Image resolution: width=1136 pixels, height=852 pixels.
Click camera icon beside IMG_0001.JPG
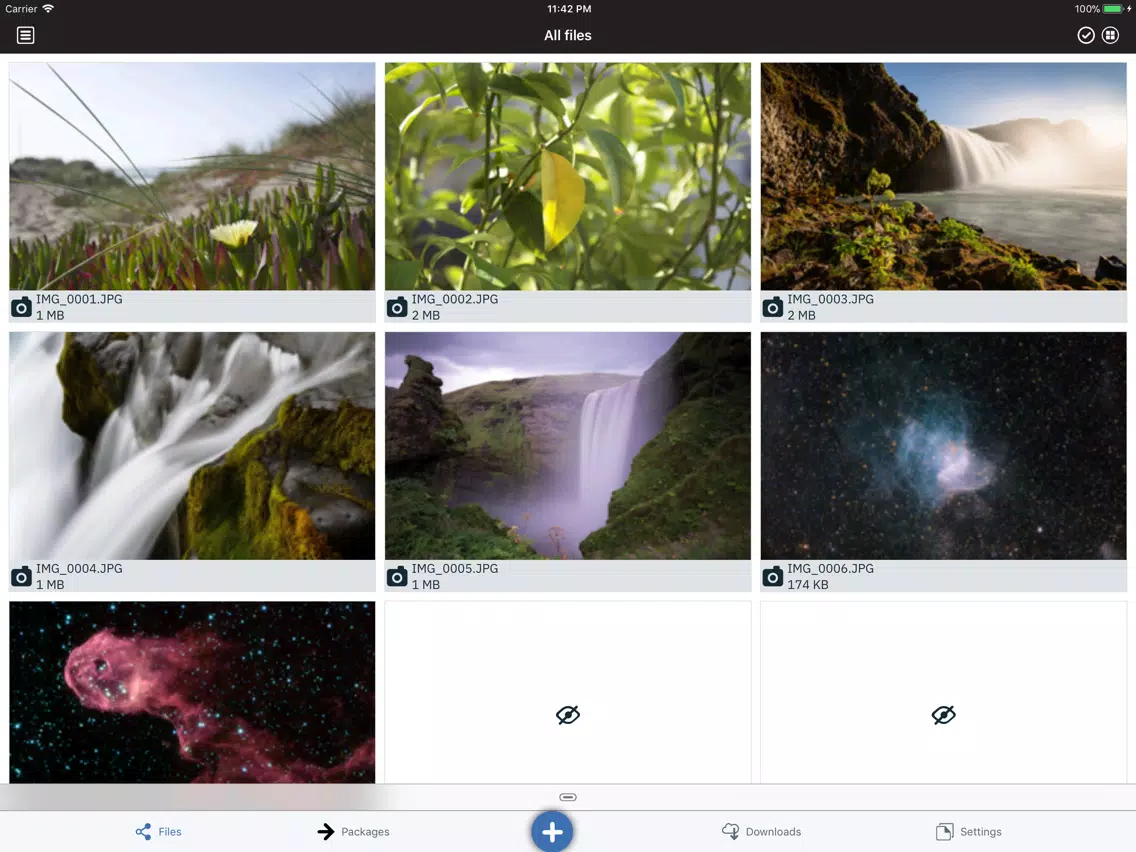21,307
